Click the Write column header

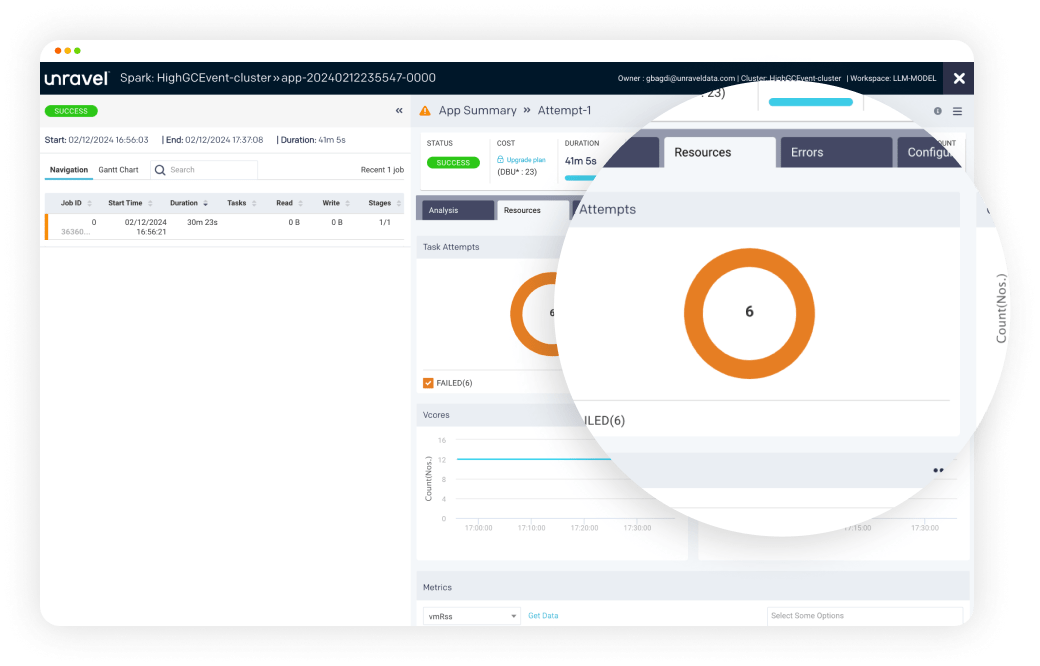tap(331, 203)
